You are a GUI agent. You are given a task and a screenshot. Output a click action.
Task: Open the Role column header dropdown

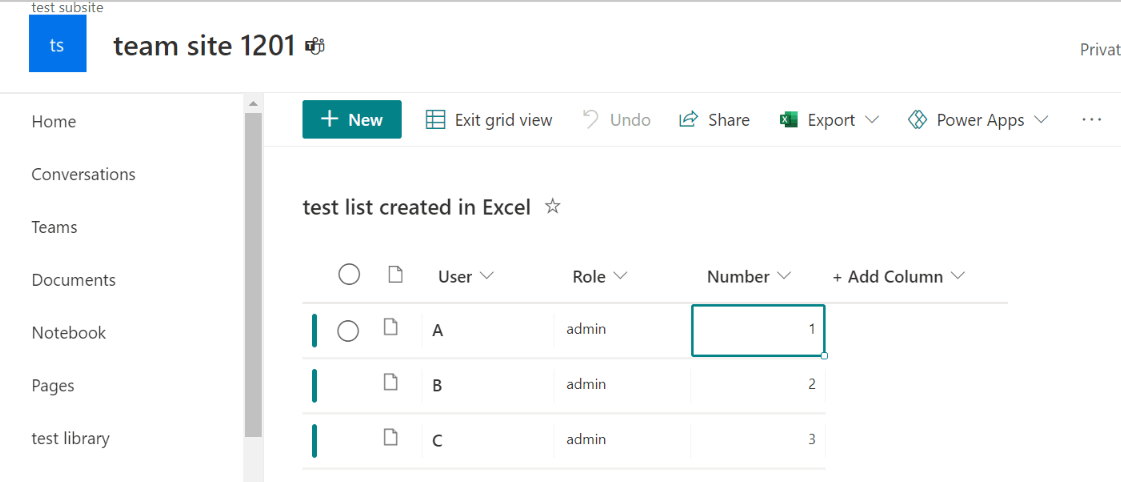[600, 277]
